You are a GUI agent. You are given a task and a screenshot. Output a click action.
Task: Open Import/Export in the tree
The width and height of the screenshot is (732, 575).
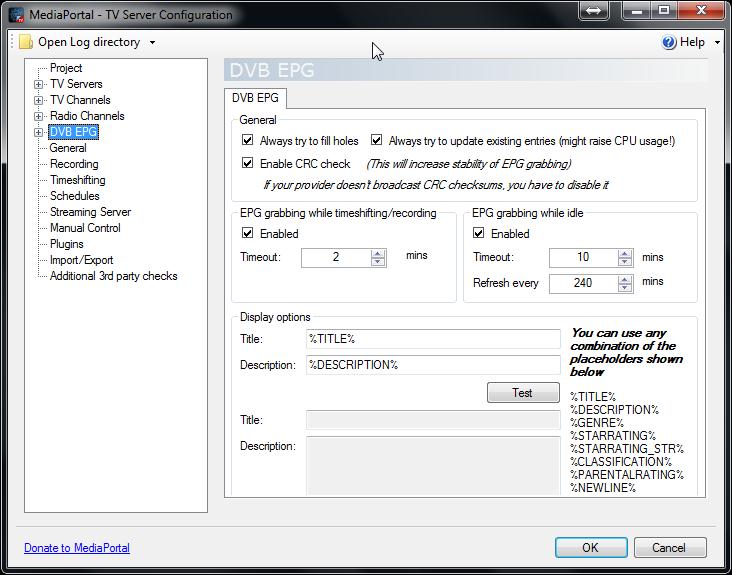pyautogui.click(x=82, y=260)
